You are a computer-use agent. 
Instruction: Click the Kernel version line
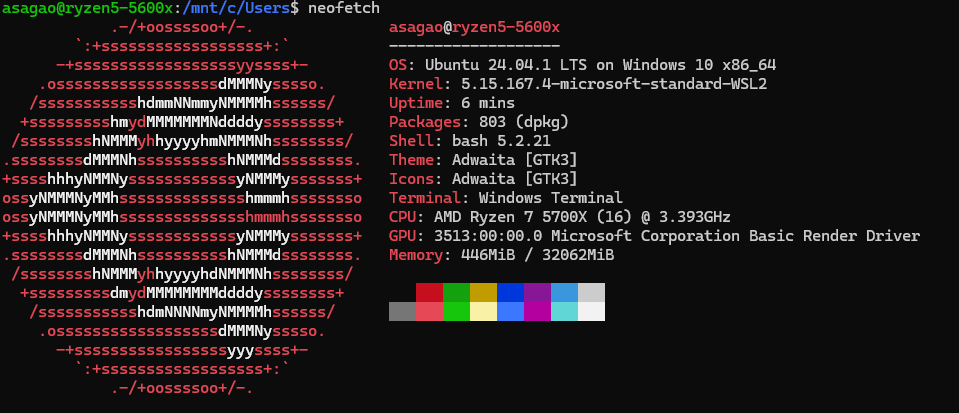578,84
